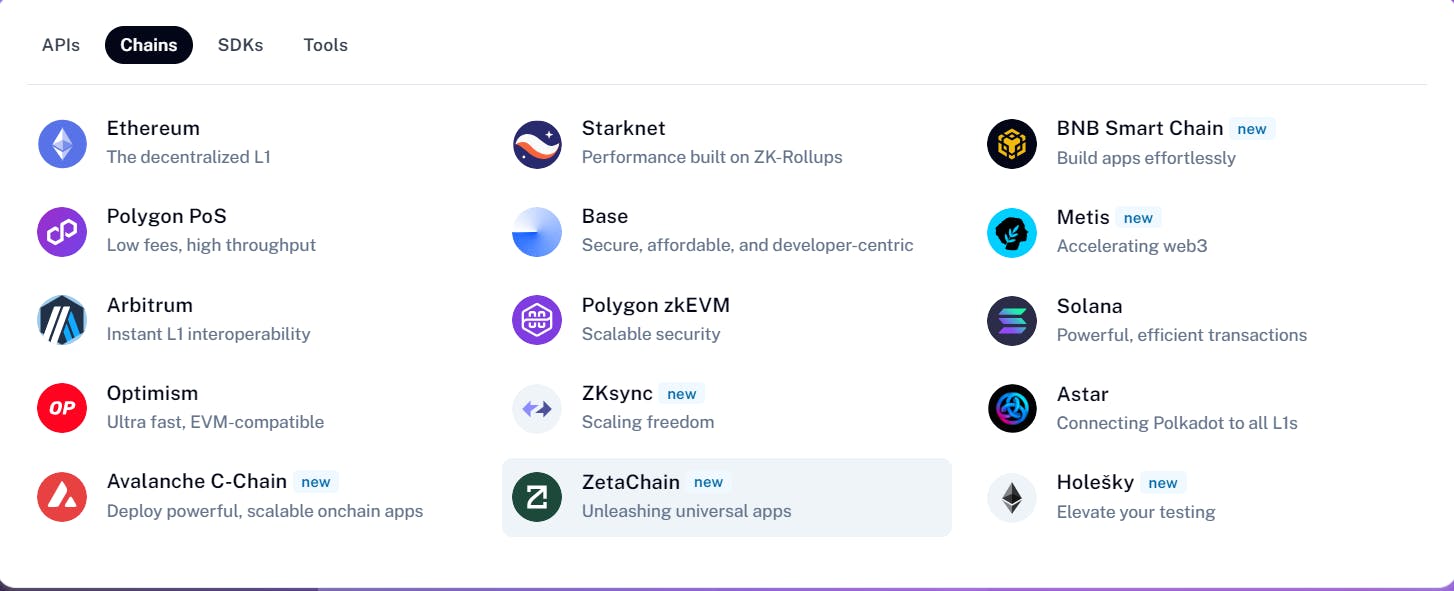Click the Ethereum diamond logo icon
This screenshot has height=591, width=1454.
click(62, 144)
